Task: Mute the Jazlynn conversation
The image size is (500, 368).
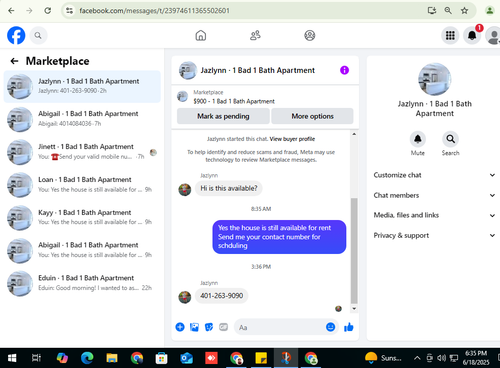Action: tap(418, 139)
